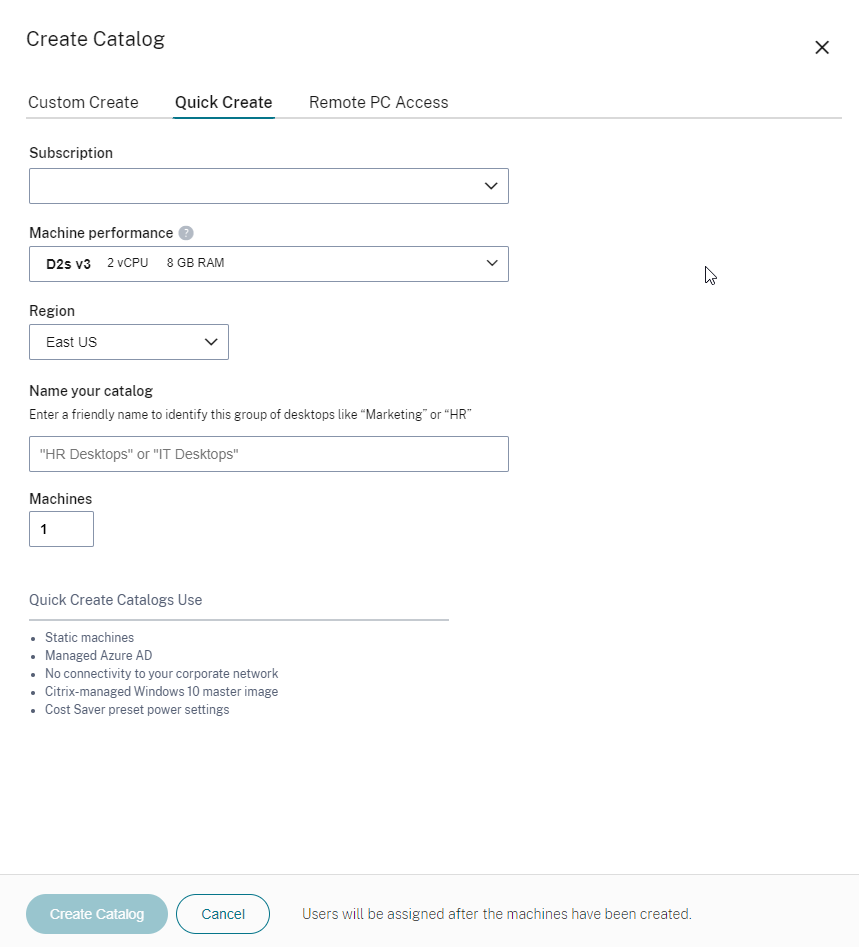
Task: Click the Name your catalog label
Action: click(x=91, y=391)
